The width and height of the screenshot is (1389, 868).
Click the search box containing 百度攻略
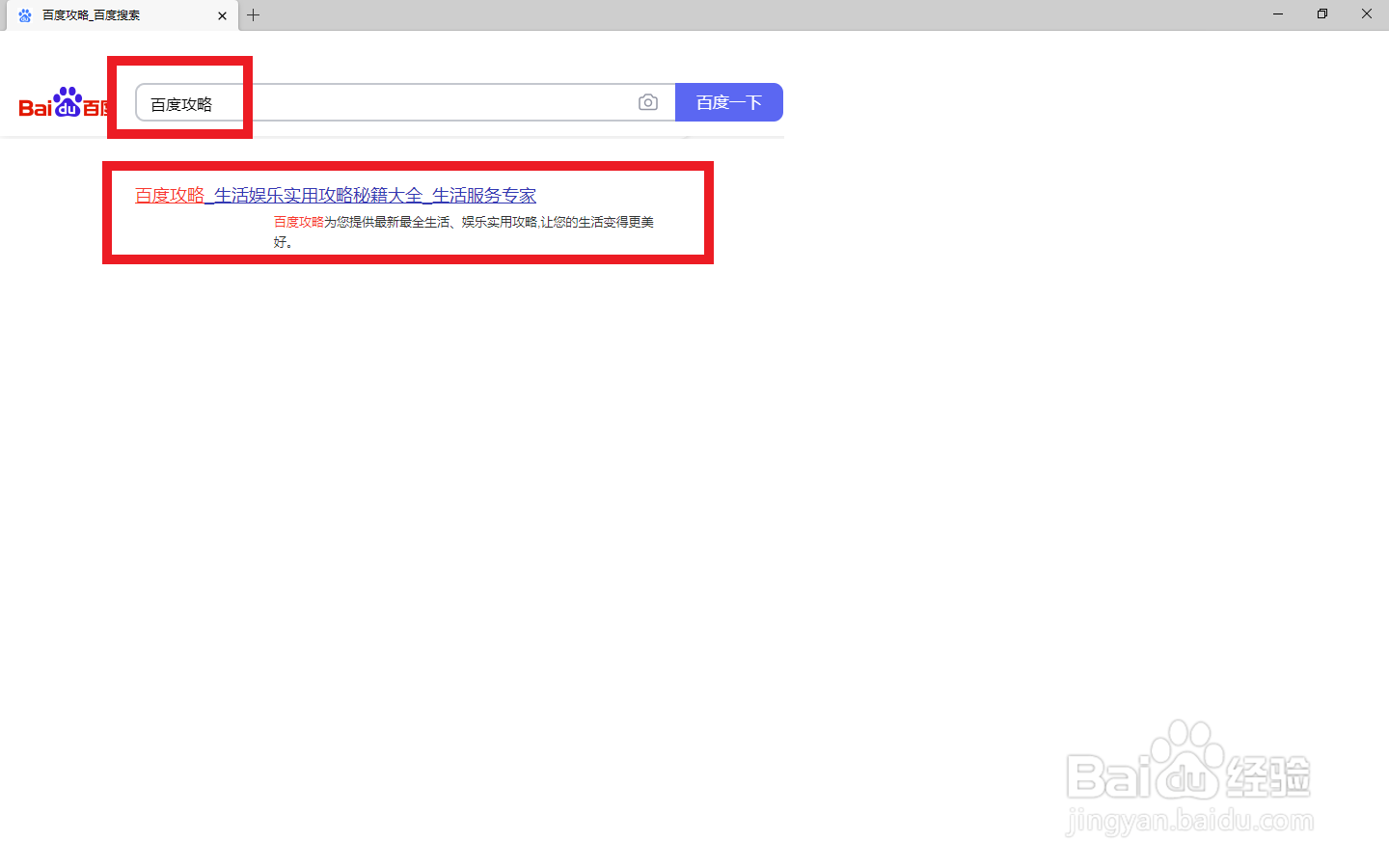(405, 102)
